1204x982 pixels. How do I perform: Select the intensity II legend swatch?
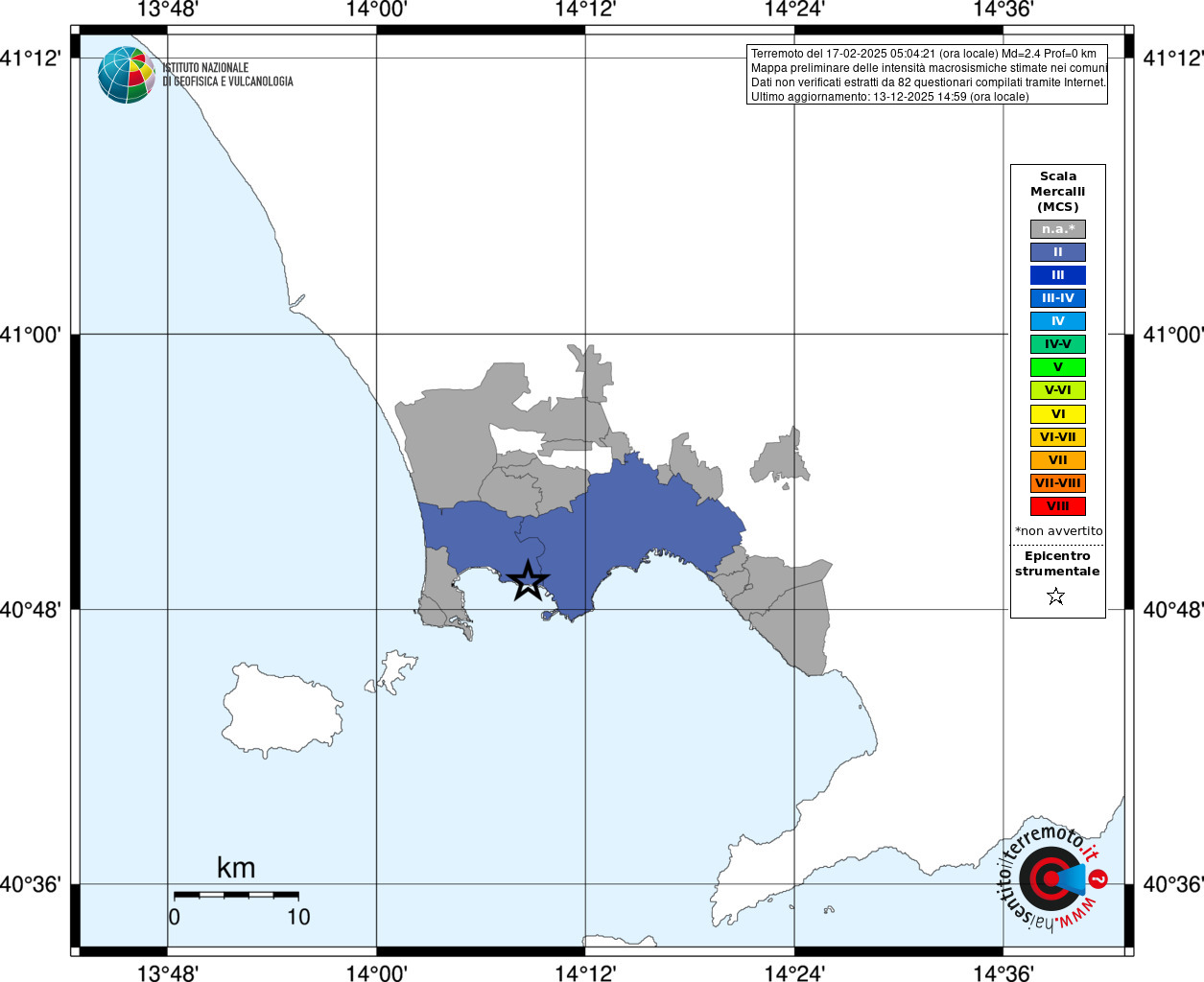(x=1057, y=252)
